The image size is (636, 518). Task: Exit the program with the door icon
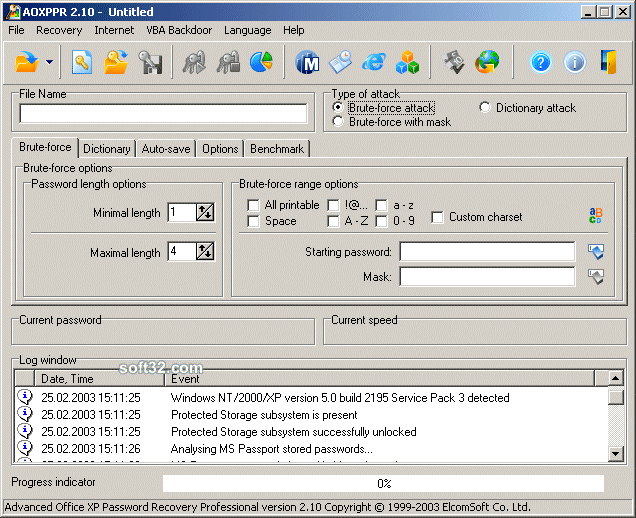click(608, 62)
